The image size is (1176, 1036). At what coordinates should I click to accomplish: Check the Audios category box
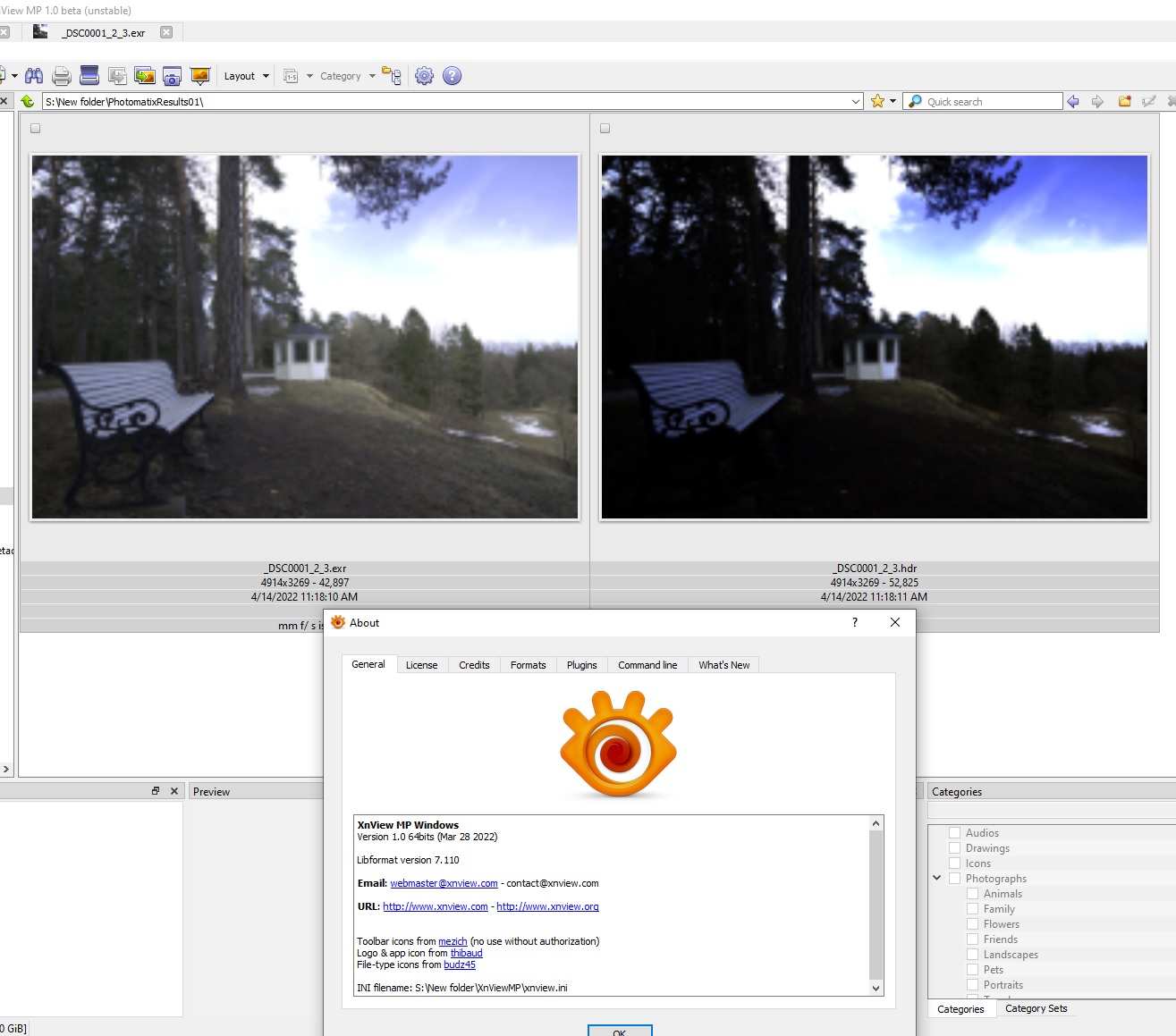955,833
